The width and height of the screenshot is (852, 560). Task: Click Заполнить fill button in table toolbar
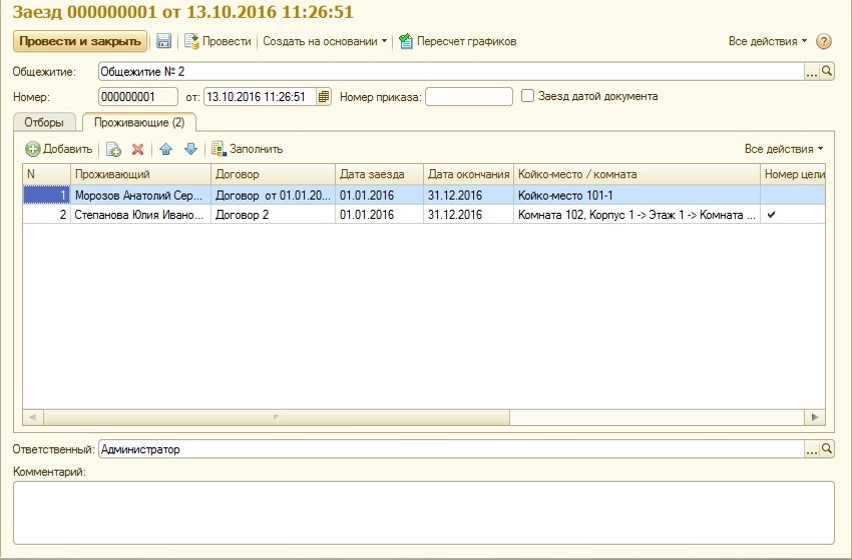coord(247,149)
